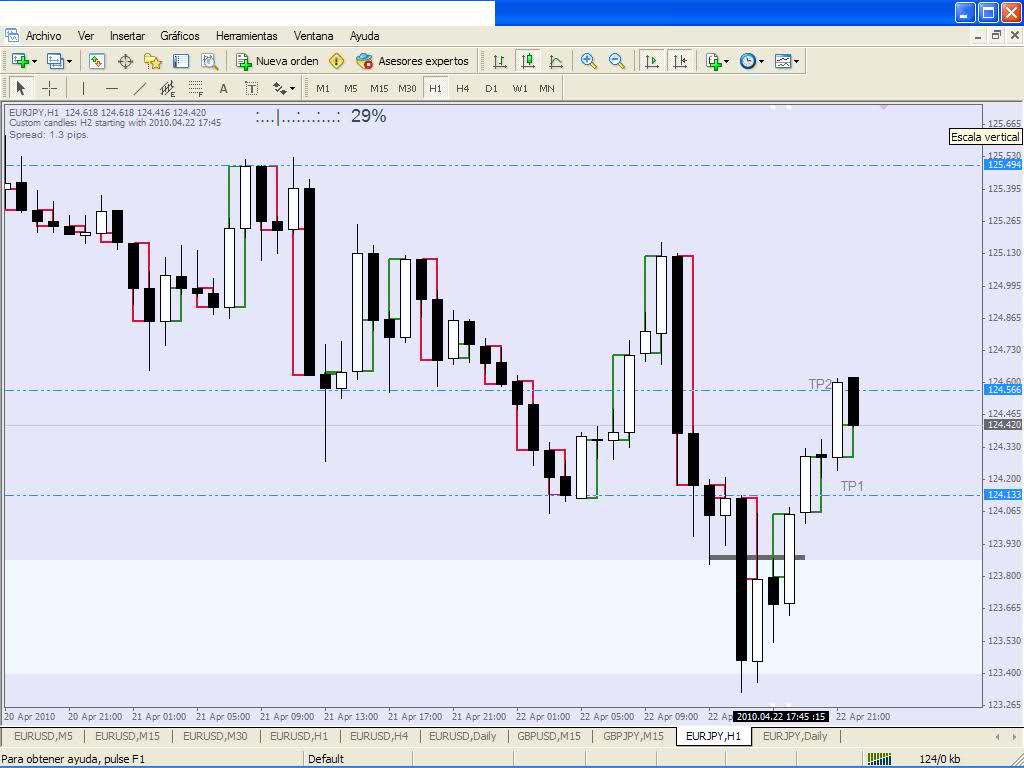
Task: Switch chart to line chart mode
Action: [x=556, y=61]
